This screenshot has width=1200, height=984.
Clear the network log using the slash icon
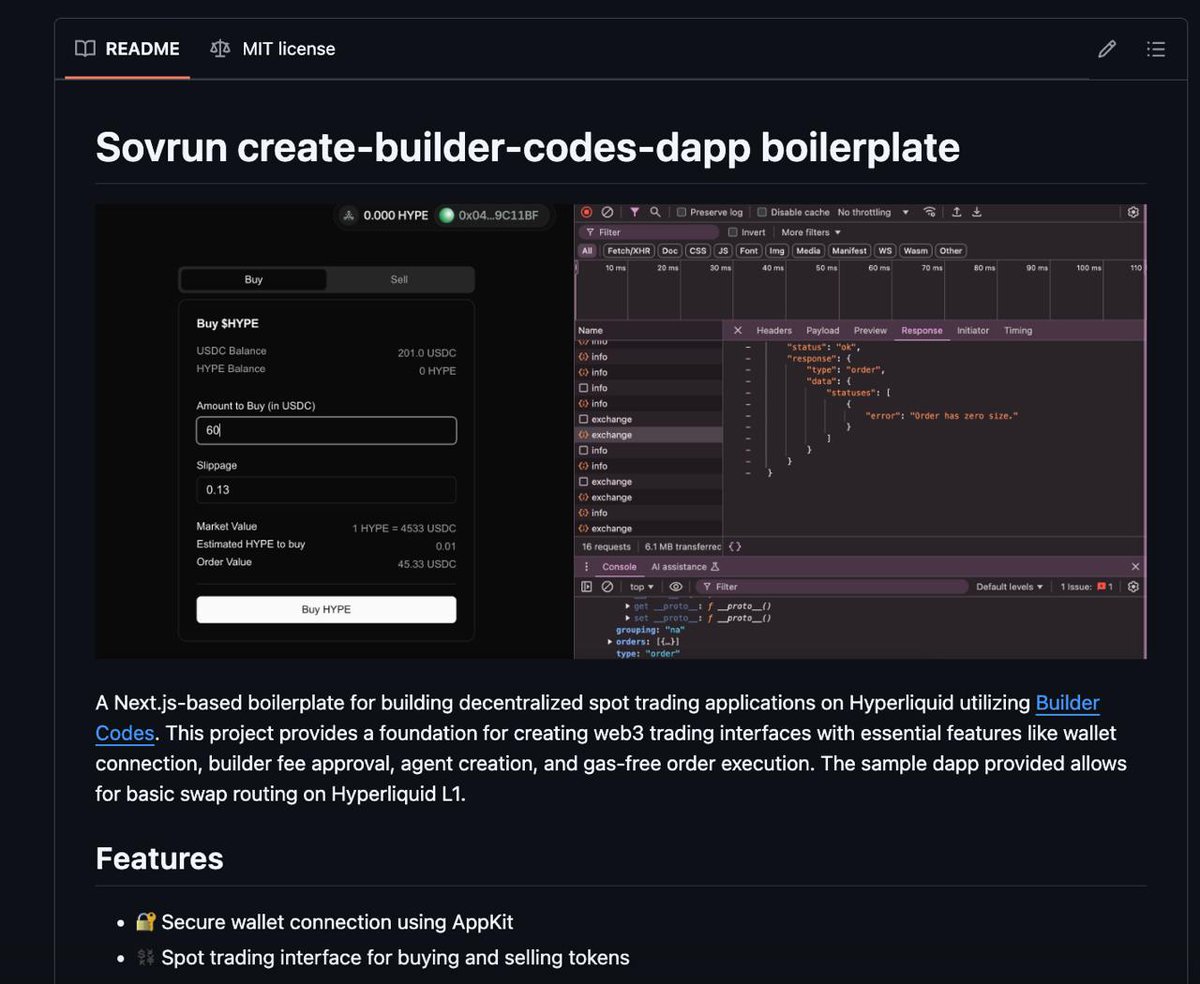(609, 211)
